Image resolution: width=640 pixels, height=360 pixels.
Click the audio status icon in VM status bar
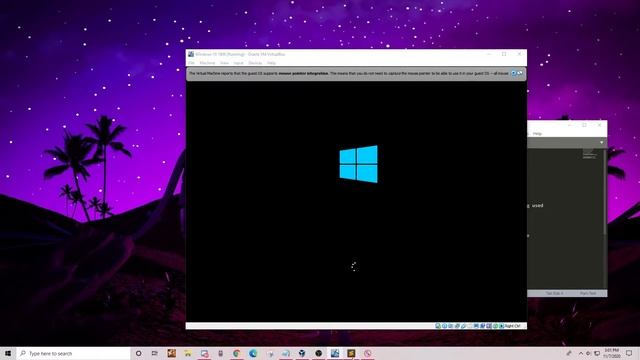pyautogui.click(x=451, y=326)
